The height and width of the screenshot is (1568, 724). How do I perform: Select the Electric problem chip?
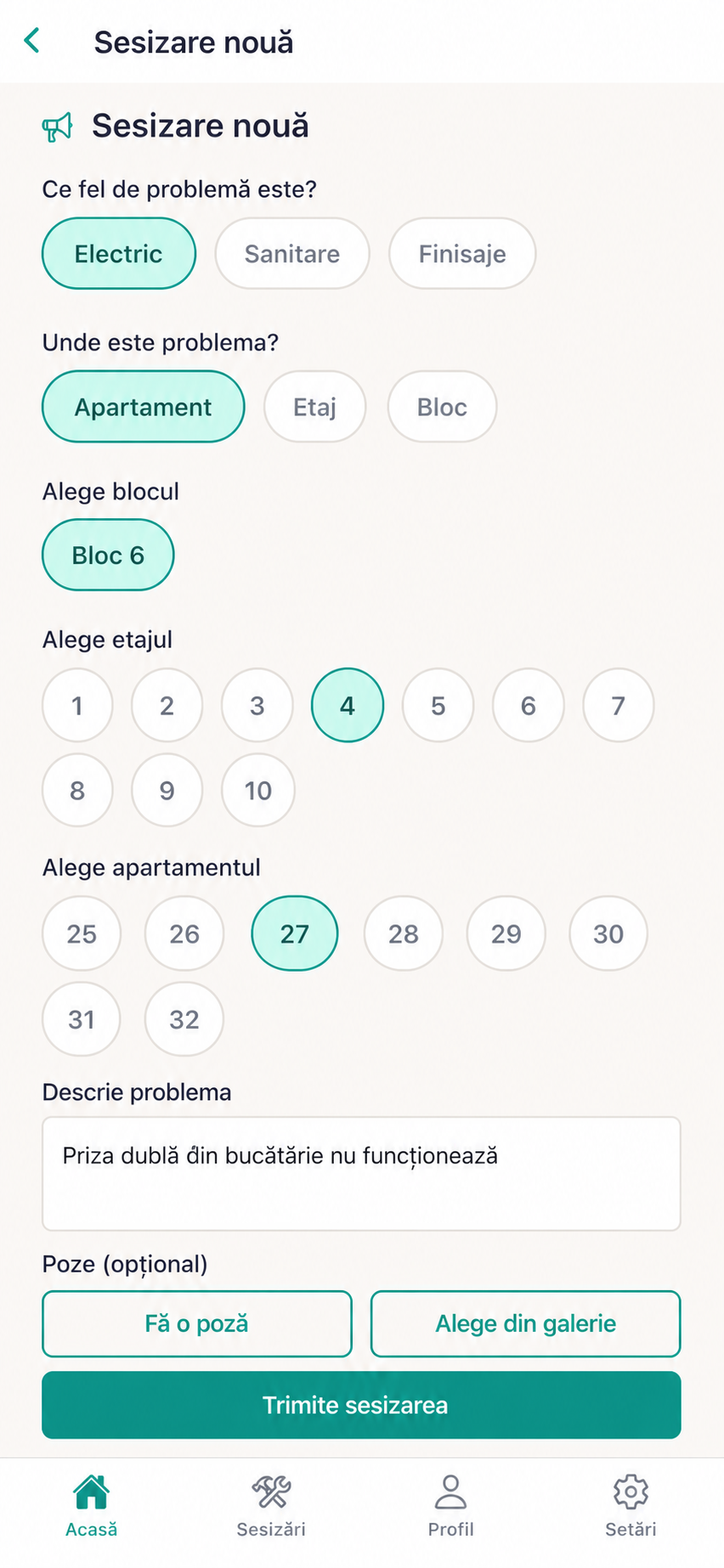(x=119, y=253)
